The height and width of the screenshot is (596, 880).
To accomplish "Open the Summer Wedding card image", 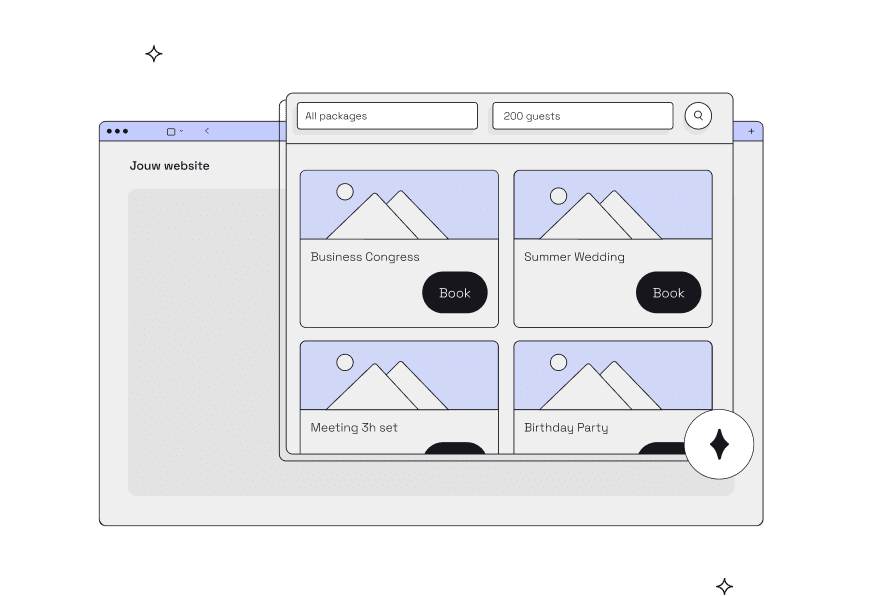I will point(613,205).
